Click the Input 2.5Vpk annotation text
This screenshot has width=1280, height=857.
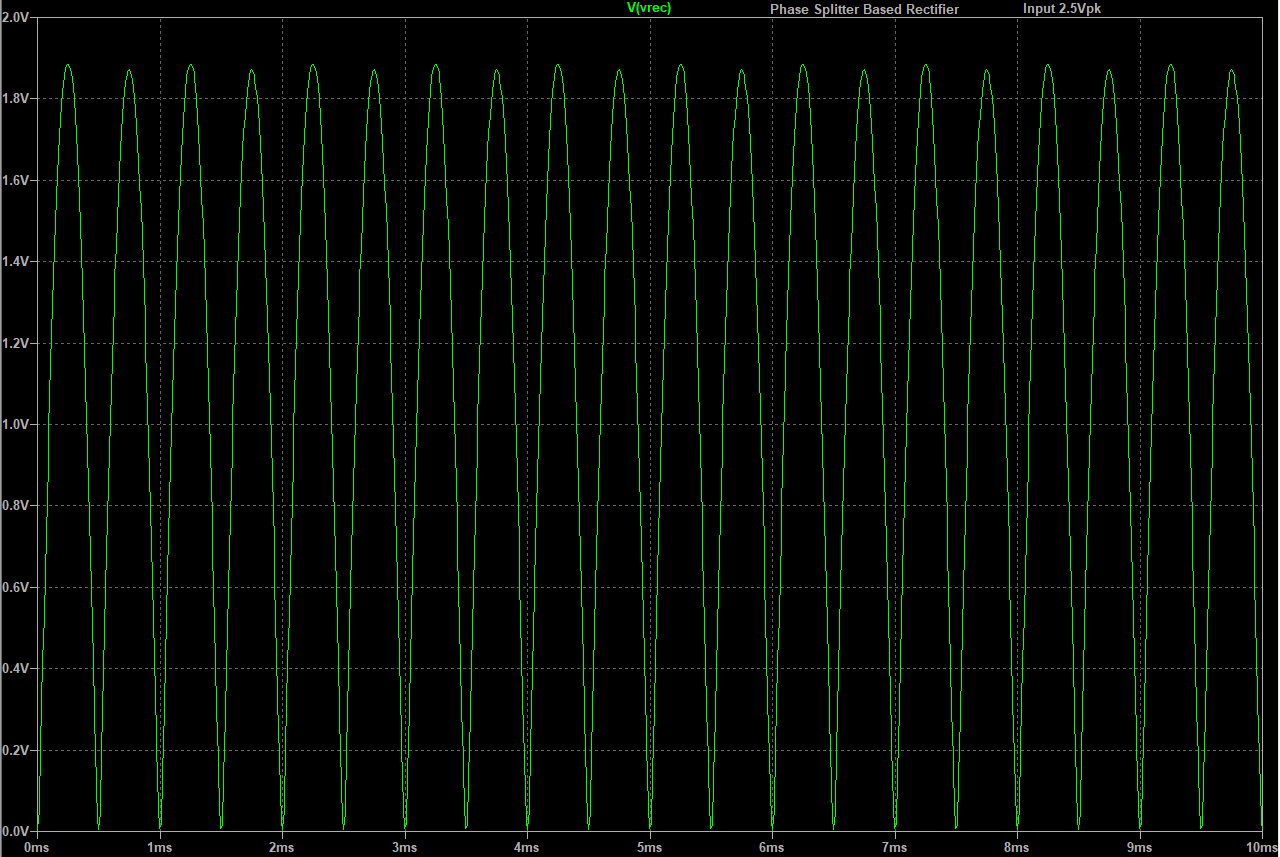point(1060,9)
